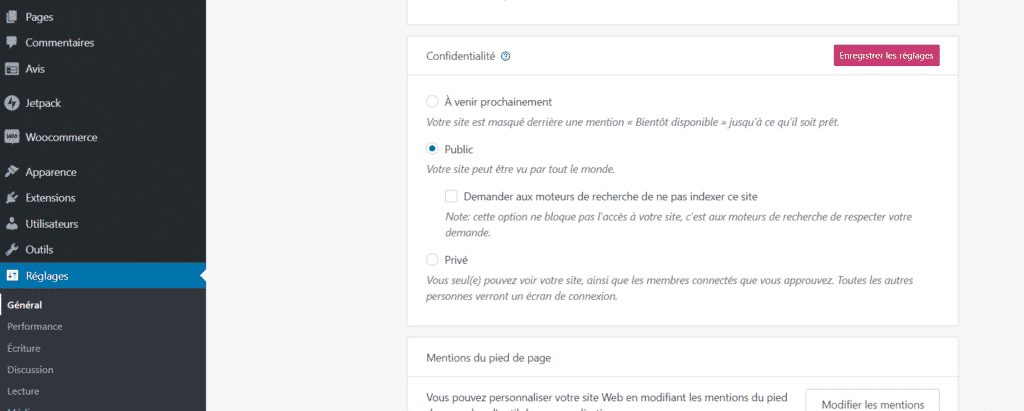Select the 'À venir prochainement' radio option

pyautogui.click(x=432, y=101)
